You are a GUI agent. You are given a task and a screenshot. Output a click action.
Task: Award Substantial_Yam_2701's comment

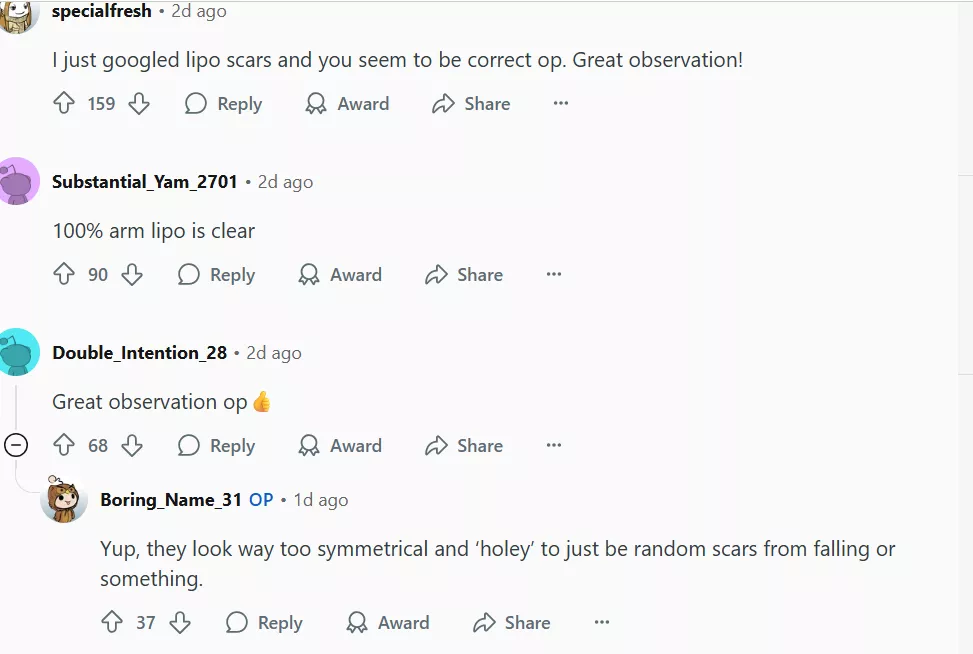point(340,275)
